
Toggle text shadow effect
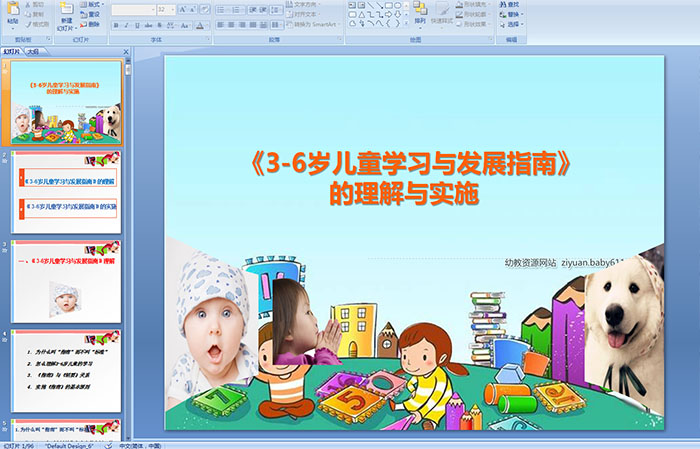pos(159,25)
